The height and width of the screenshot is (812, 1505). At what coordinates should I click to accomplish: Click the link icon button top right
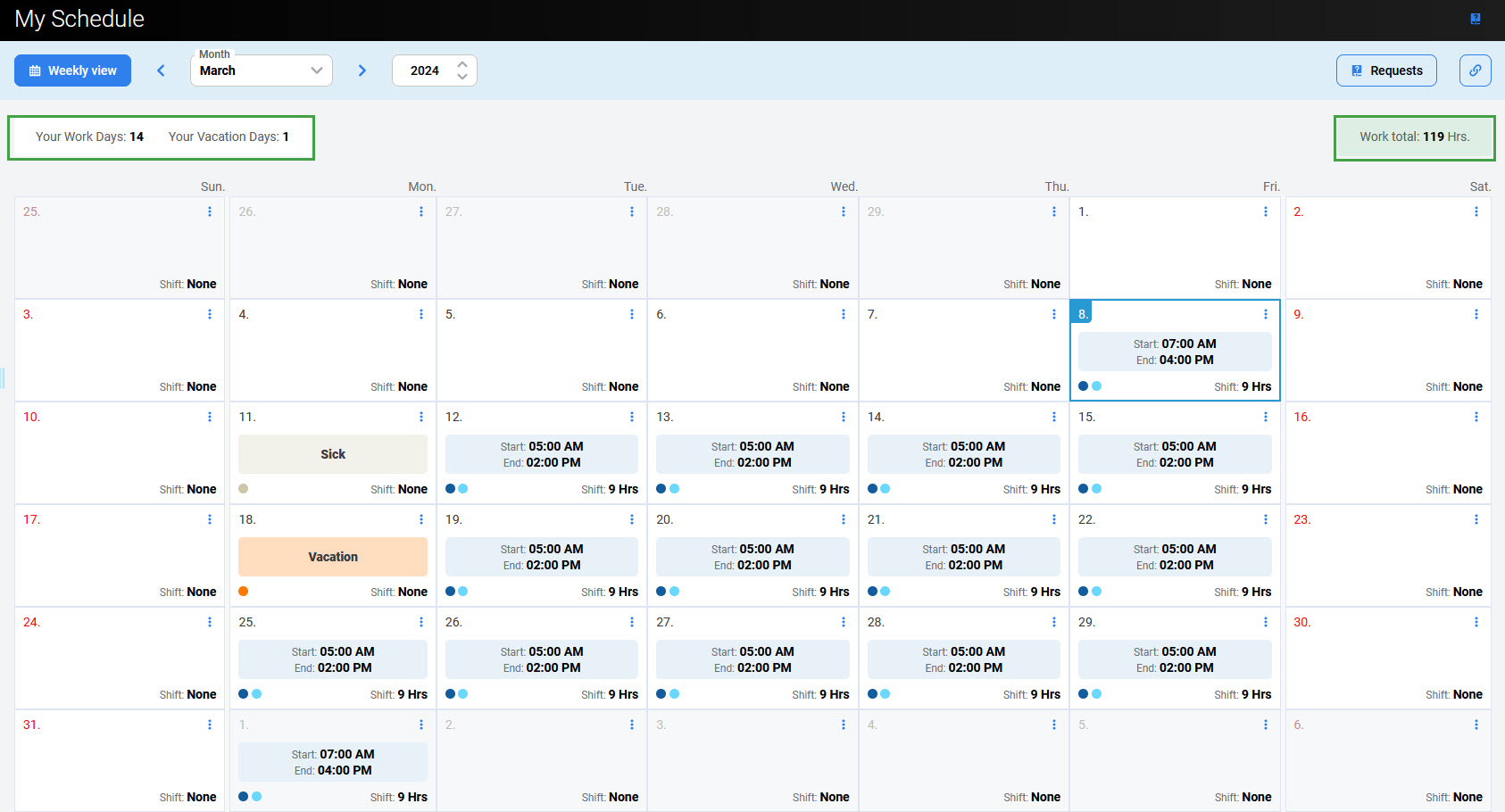point(1475,70)
